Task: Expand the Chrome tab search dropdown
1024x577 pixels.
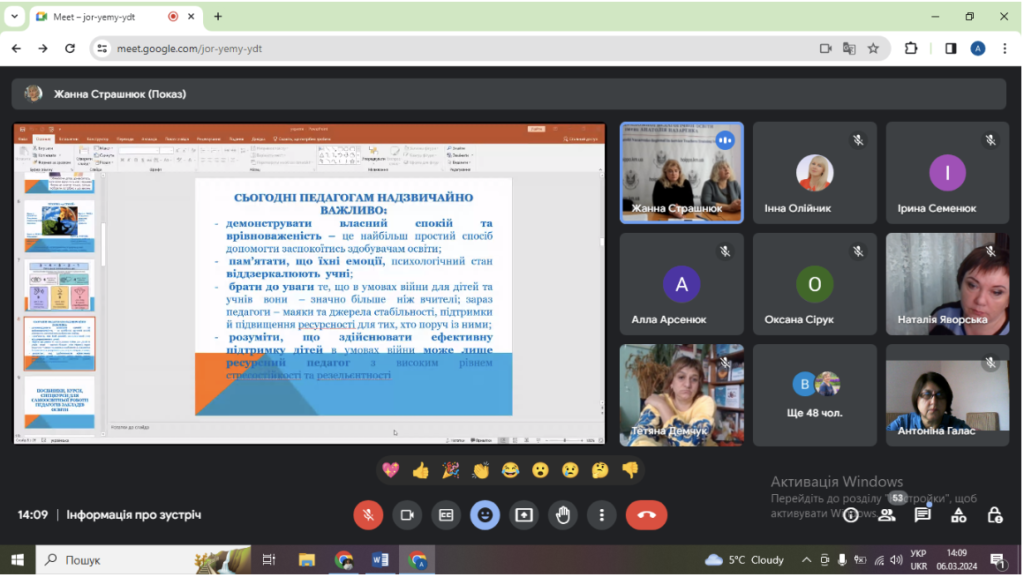Action: (14, 16)
